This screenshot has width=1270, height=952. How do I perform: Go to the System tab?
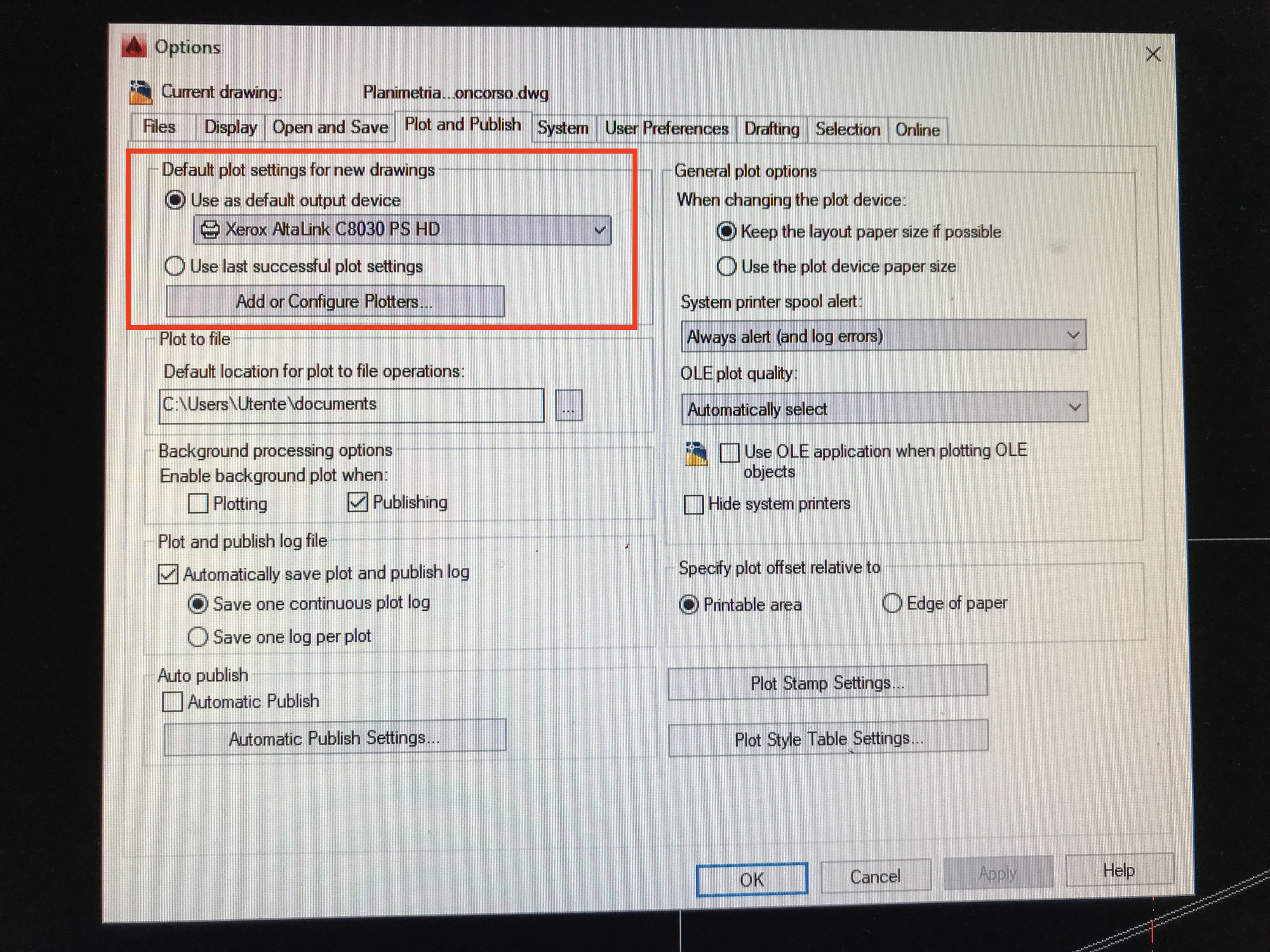(x=563, y=128)
